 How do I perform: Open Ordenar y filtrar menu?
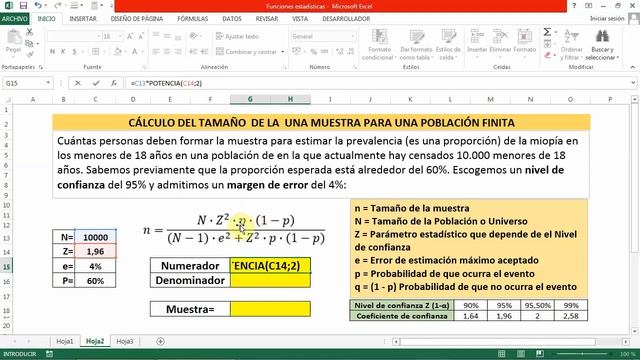[x=571, y=45]
